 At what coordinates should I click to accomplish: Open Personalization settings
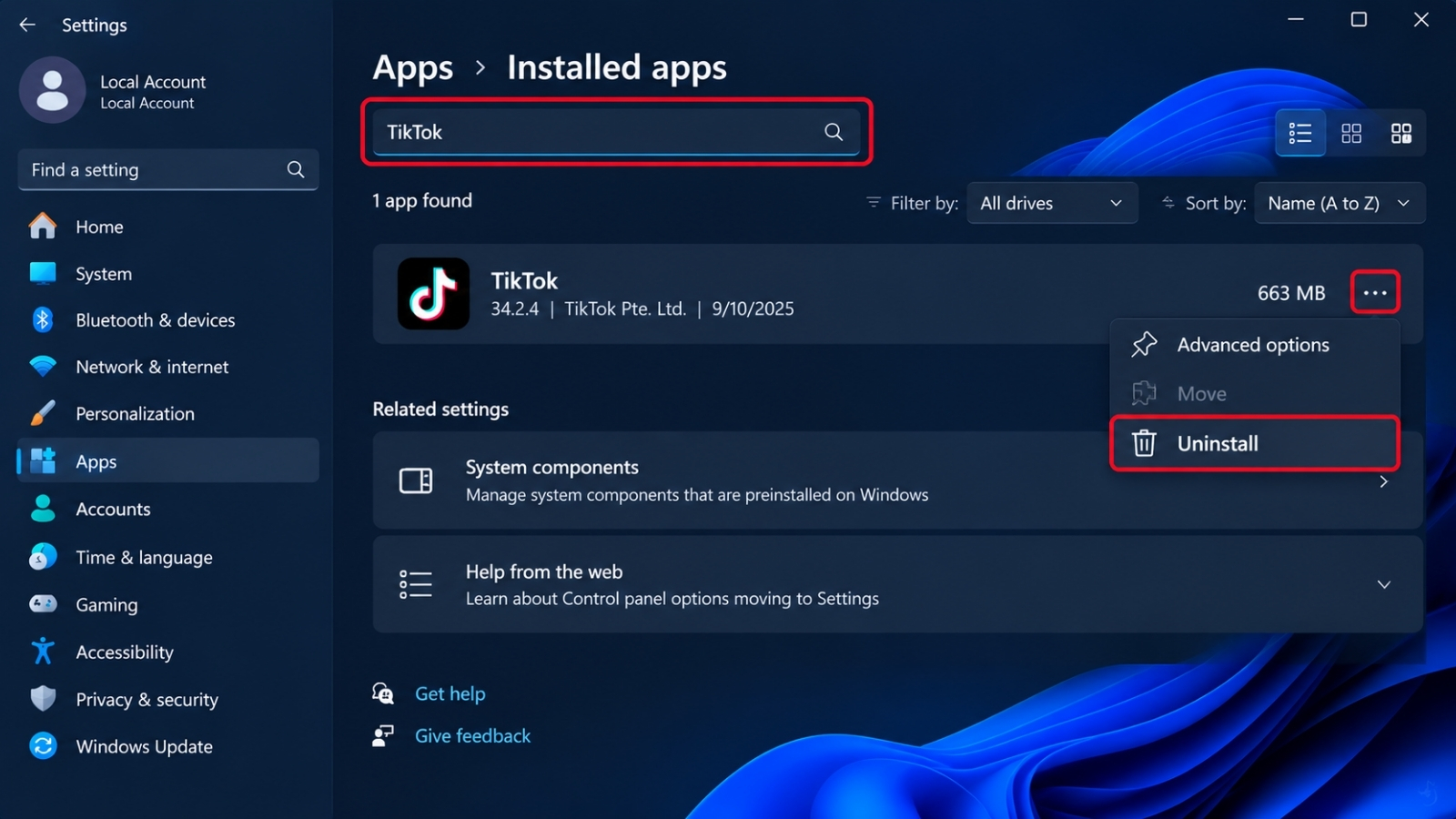[167, 414]
